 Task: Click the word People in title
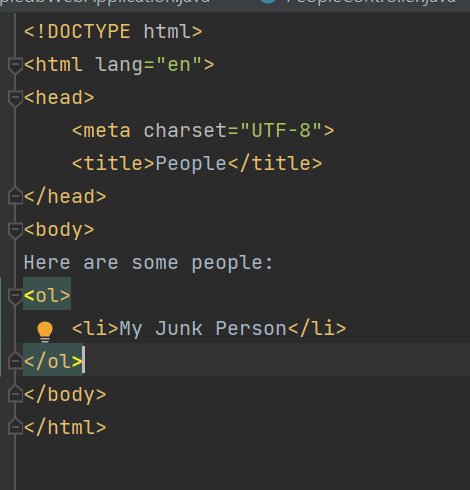point(191,164)
